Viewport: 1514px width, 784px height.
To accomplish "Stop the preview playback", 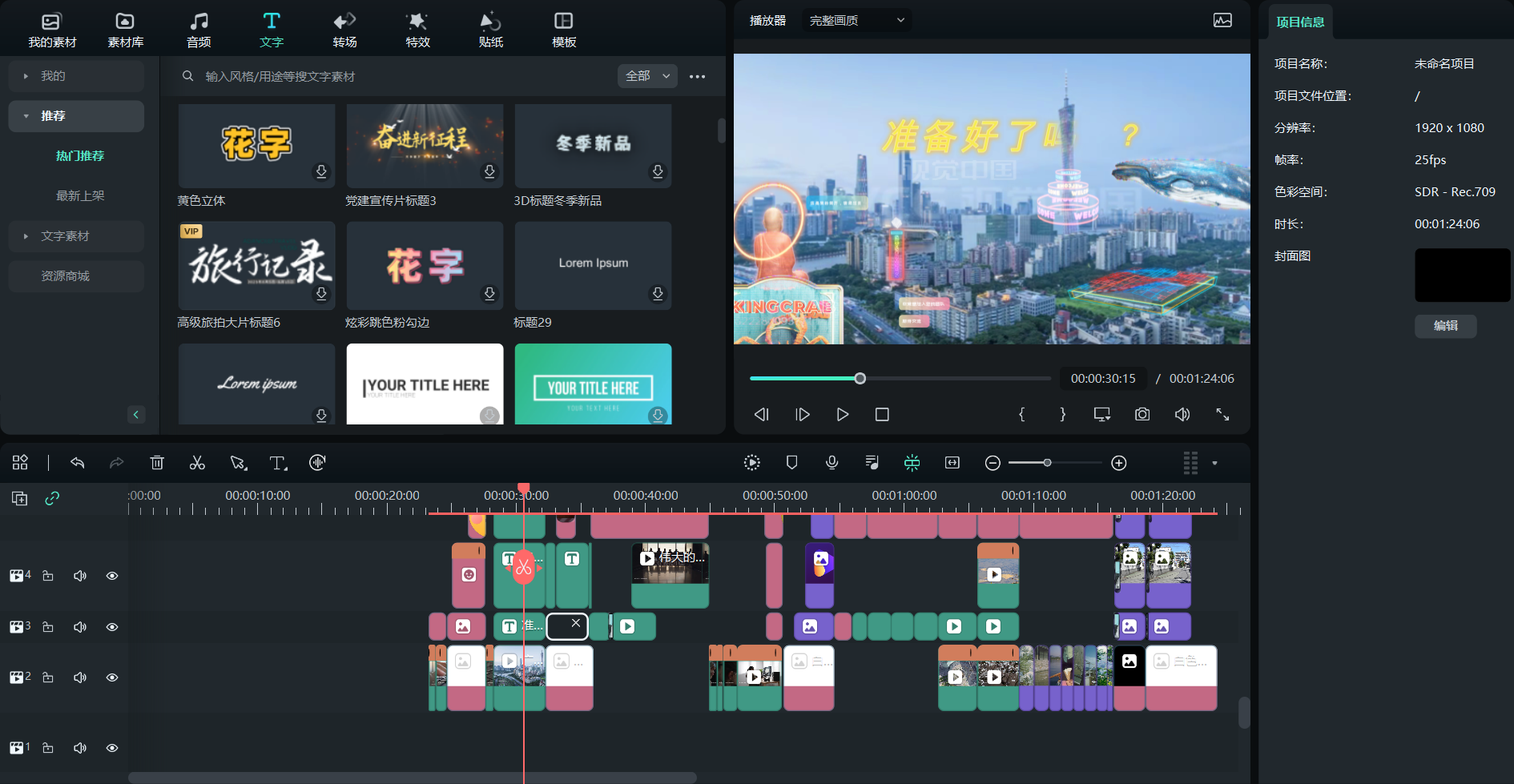I will (x=882, y=414).
